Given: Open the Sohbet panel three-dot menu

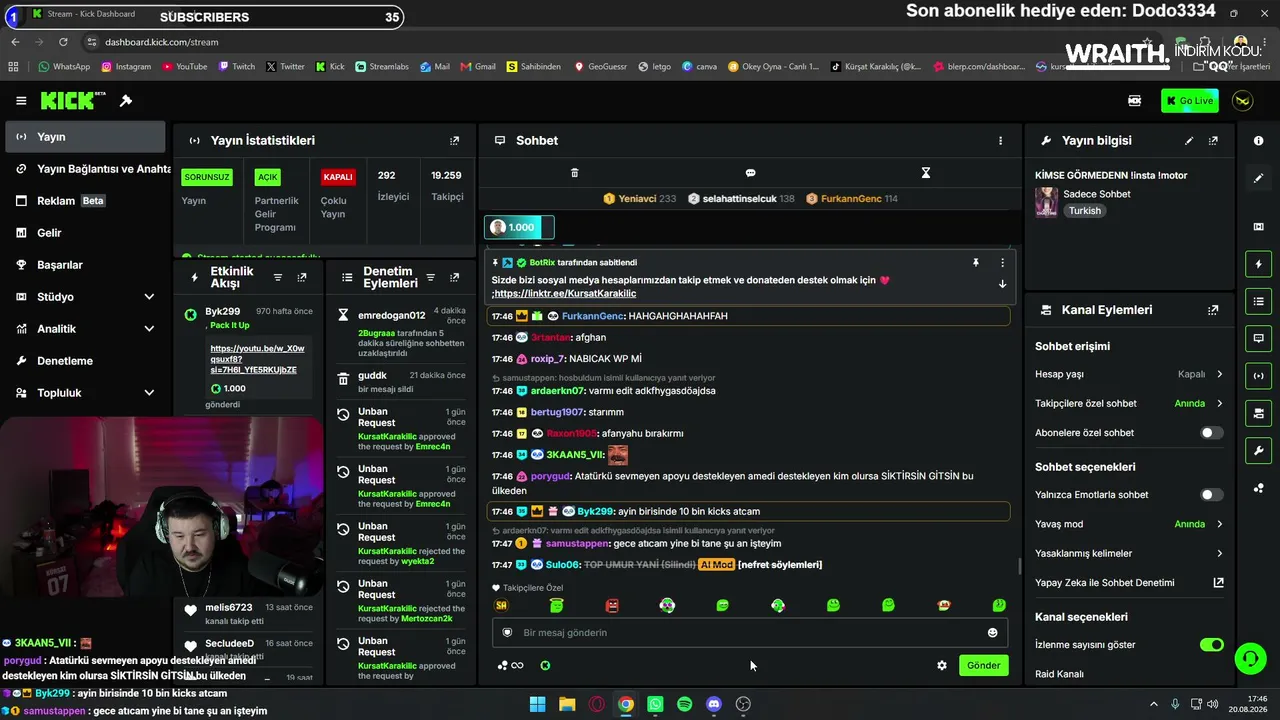Looking at the screenshot, I should [1000, 141].
